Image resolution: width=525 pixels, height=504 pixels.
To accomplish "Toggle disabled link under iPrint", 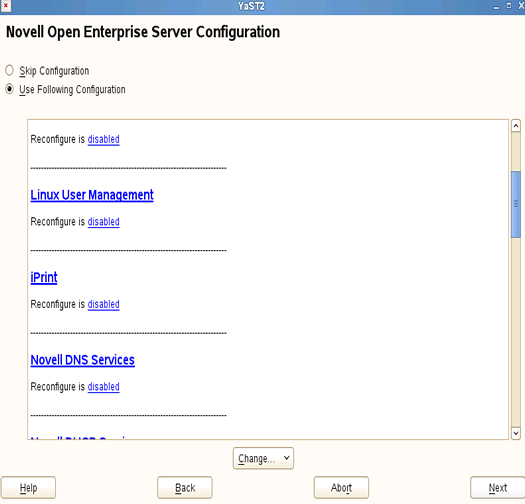I will [x=103, y=304].
